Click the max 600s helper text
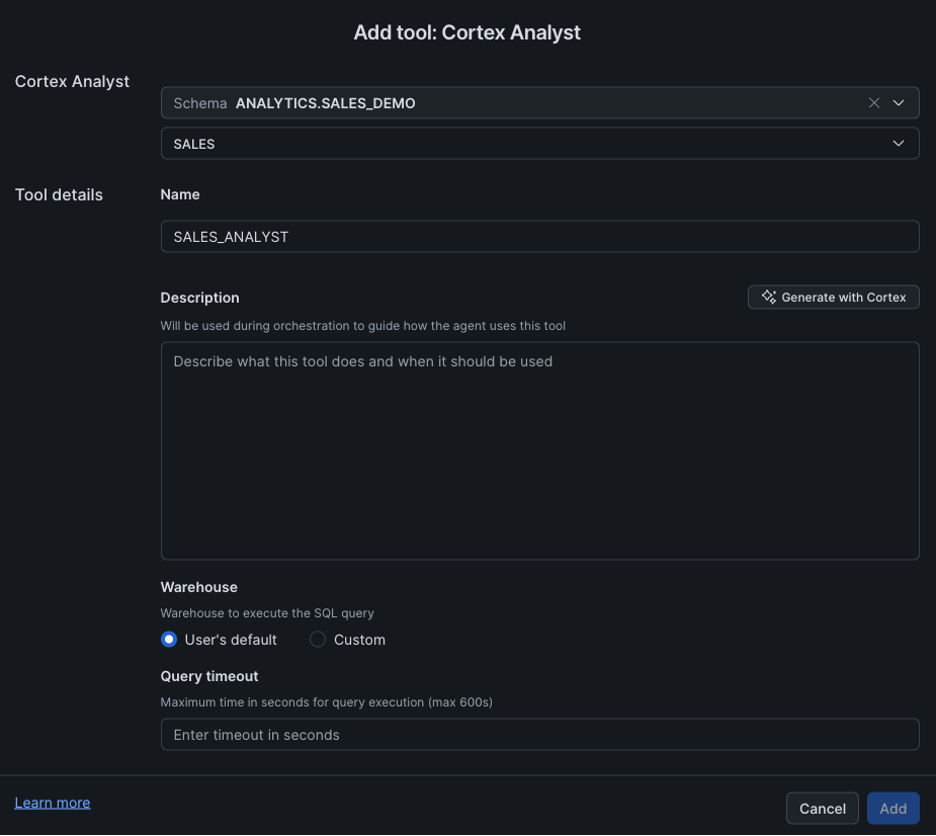 [x=327, y=702]
